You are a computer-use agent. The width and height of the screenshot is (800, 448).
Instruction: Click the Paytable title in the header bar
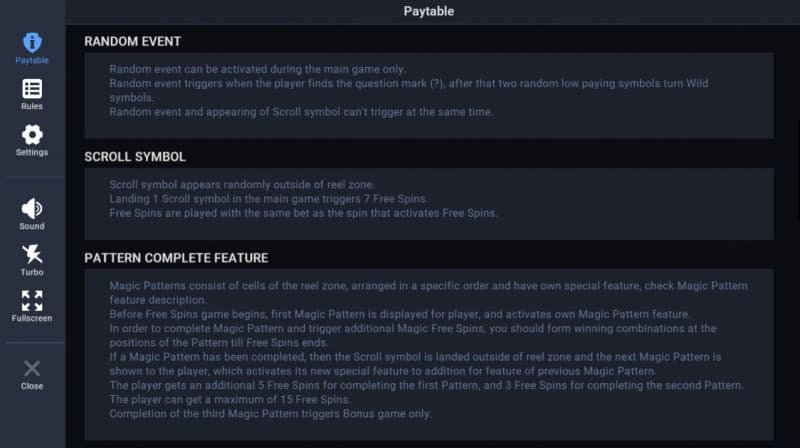428,12
